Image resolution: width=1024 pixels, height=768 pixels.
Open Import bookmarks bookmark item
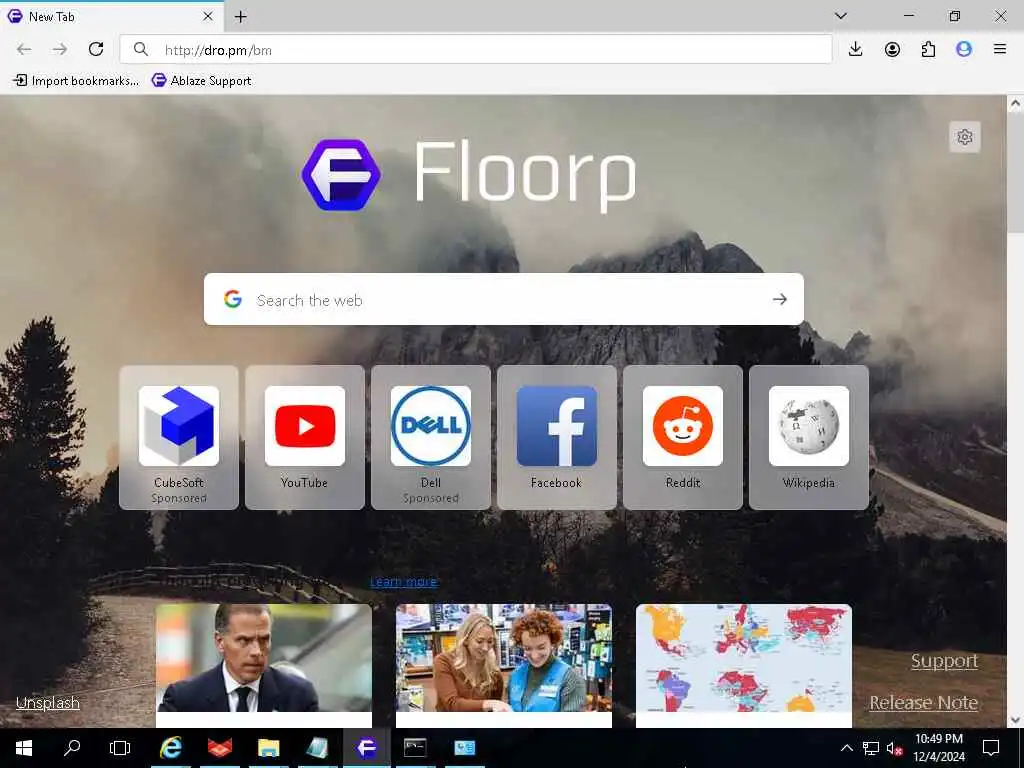(x=76, y=80)
